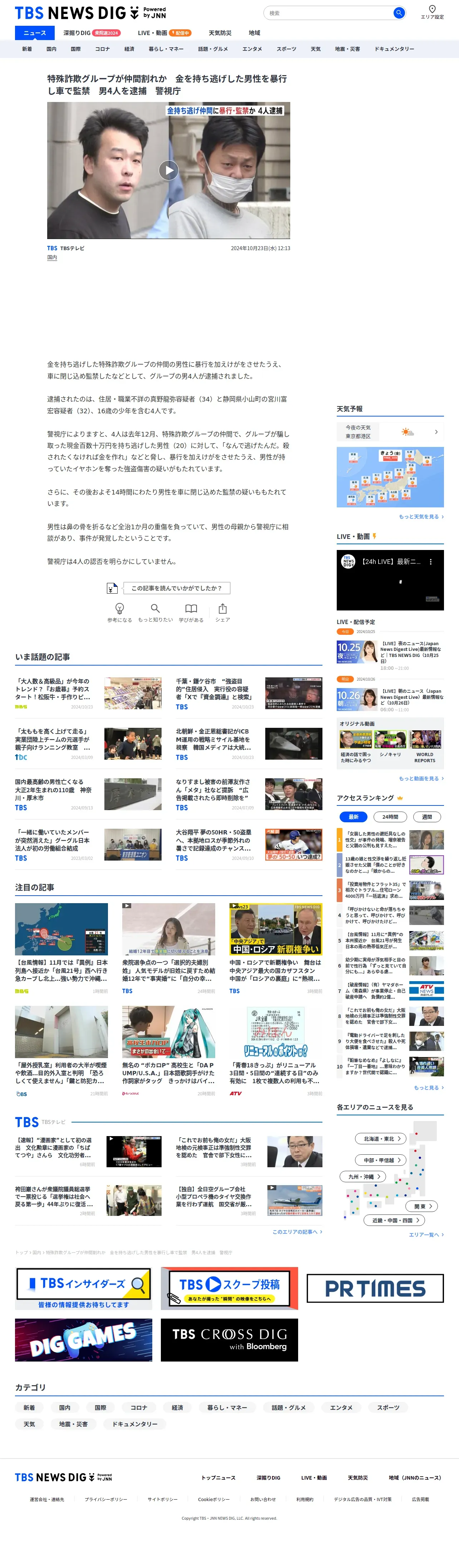Open the 北朝鮮・金正恩総書記 ICBM article

(x=249, y=743)
